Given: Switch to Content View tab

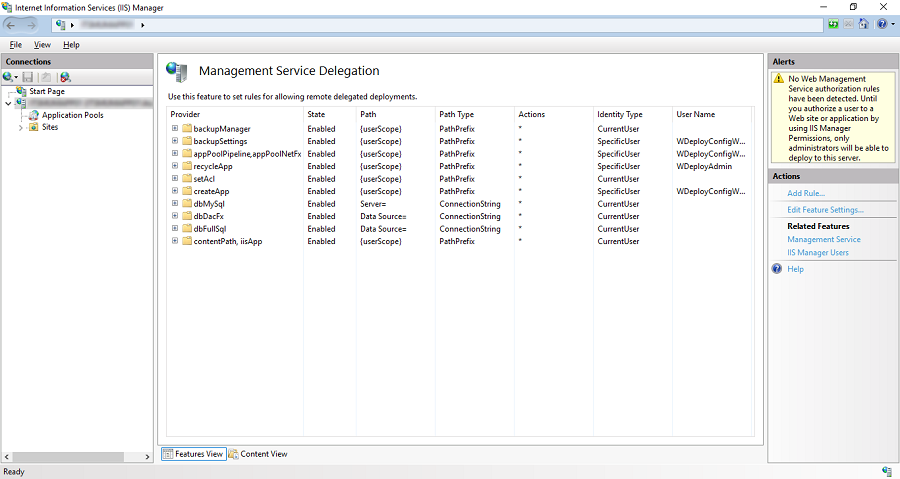Looking at the screenshot, I should click(x=258, y=454).
